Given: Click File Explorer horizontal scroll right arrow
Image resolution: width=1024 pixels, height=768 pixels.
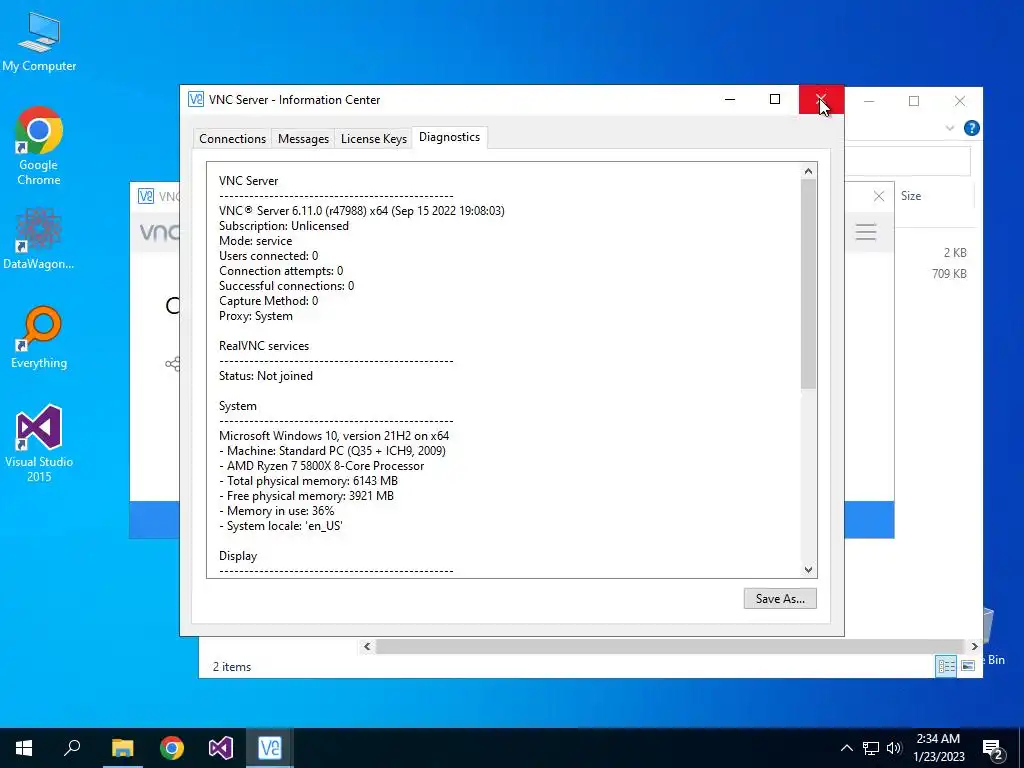Looking at the screenshot, I should click(974, 647).
